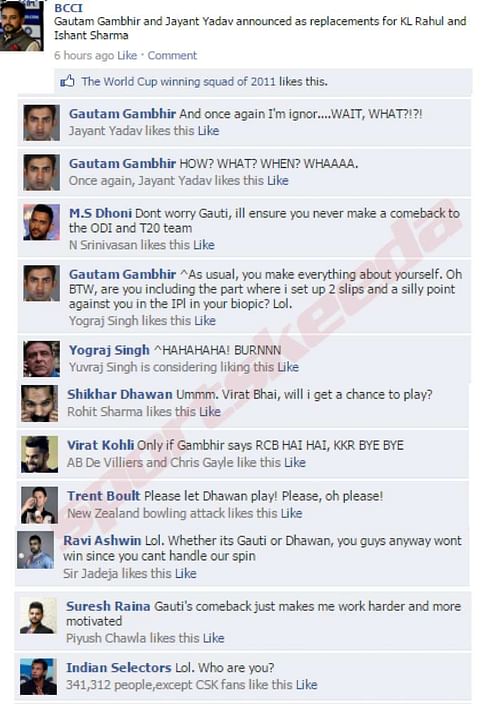Click the thumbs-up likes icon
The height and width of the screenshot is (707, 500).
67,82
